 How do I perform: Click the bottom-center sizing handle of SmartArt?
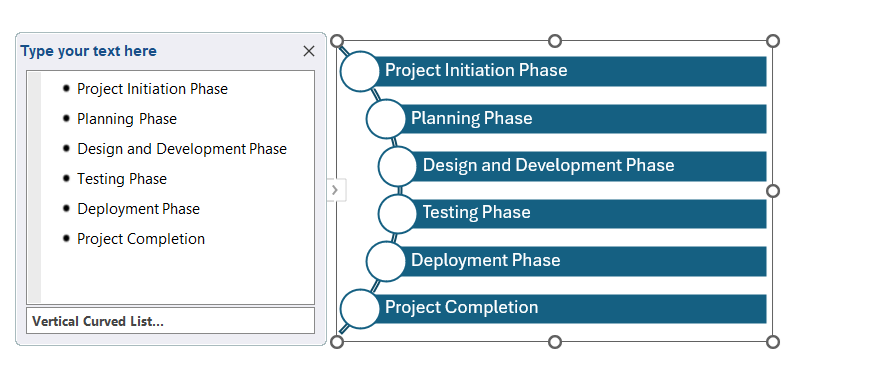(554, 341)
